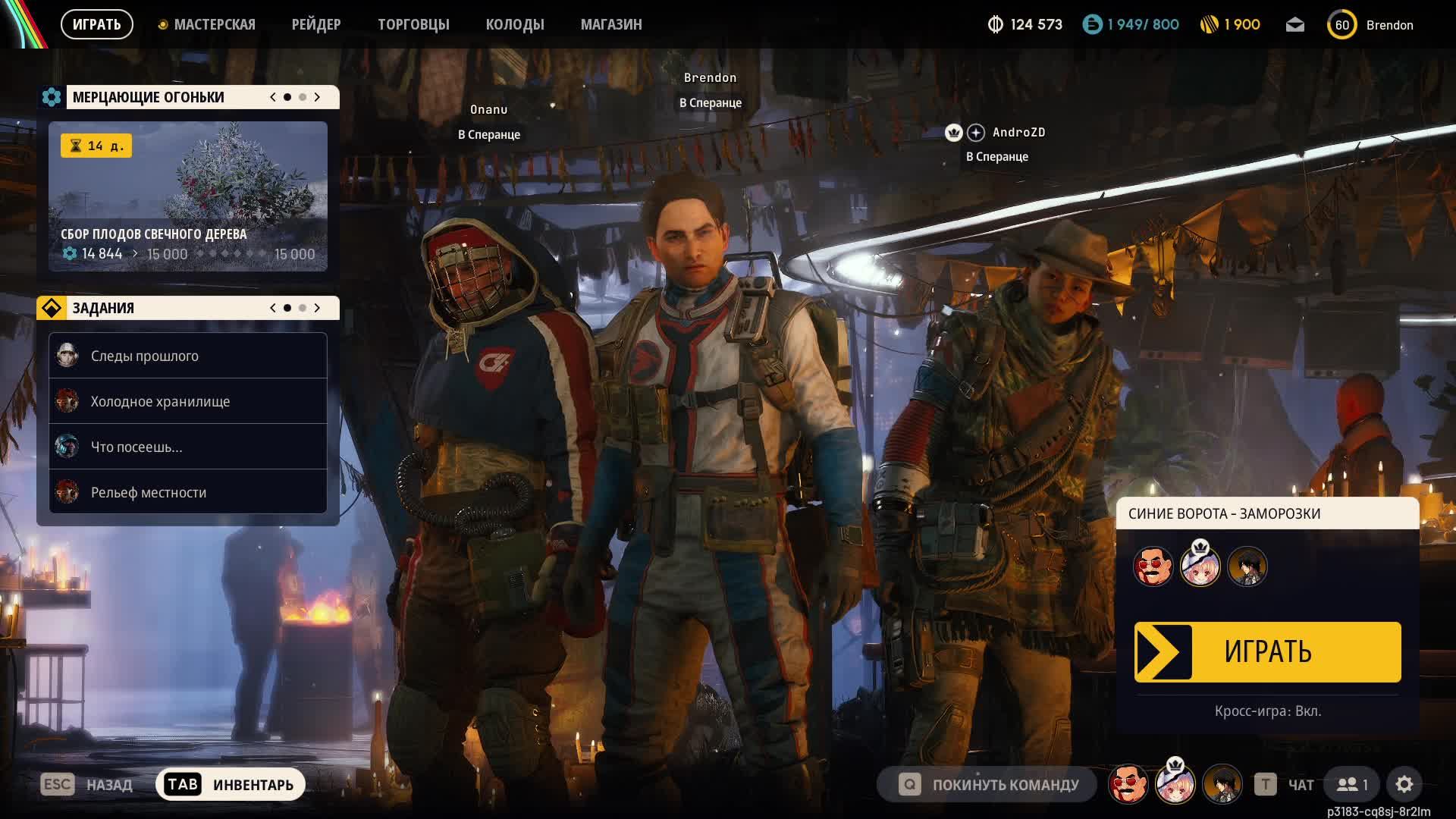Viewport: 1456px width, 819px height.
Task: Click the Мерцающие огоньки event gear icon
Action: (x=52, y=97)
